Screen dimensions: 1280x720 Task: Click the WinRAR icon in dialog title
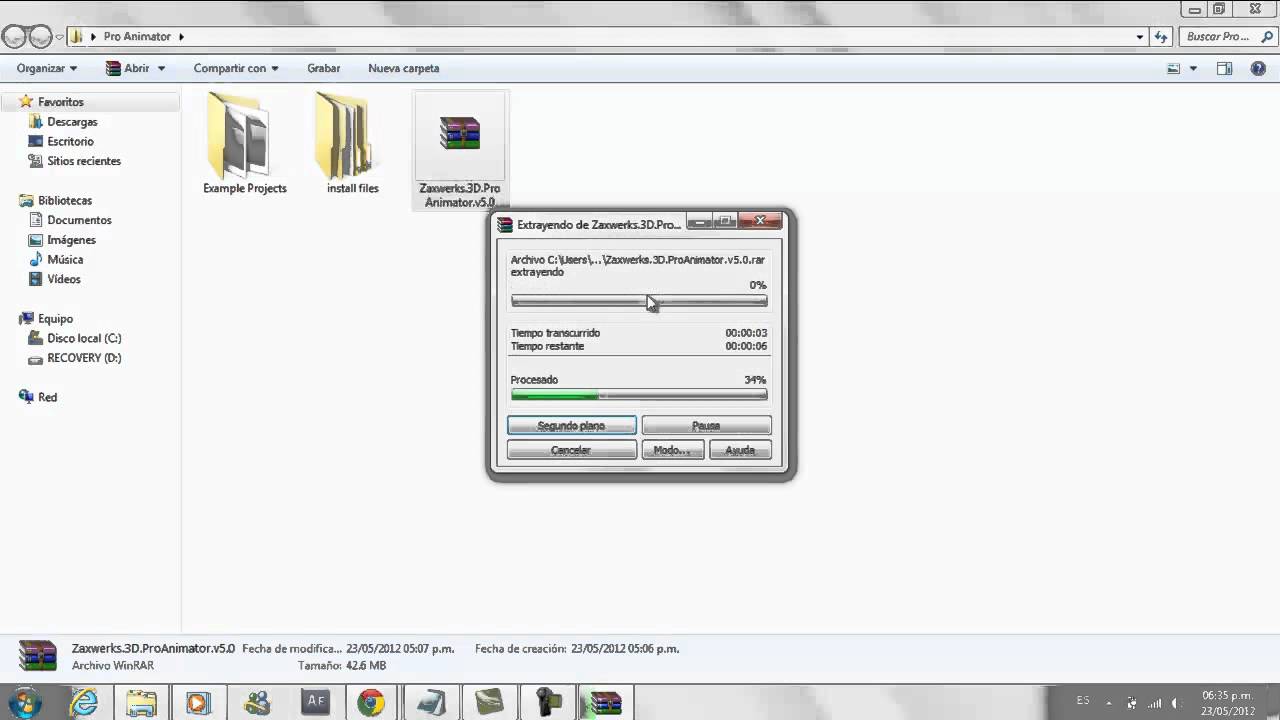(x=505, y=225)
